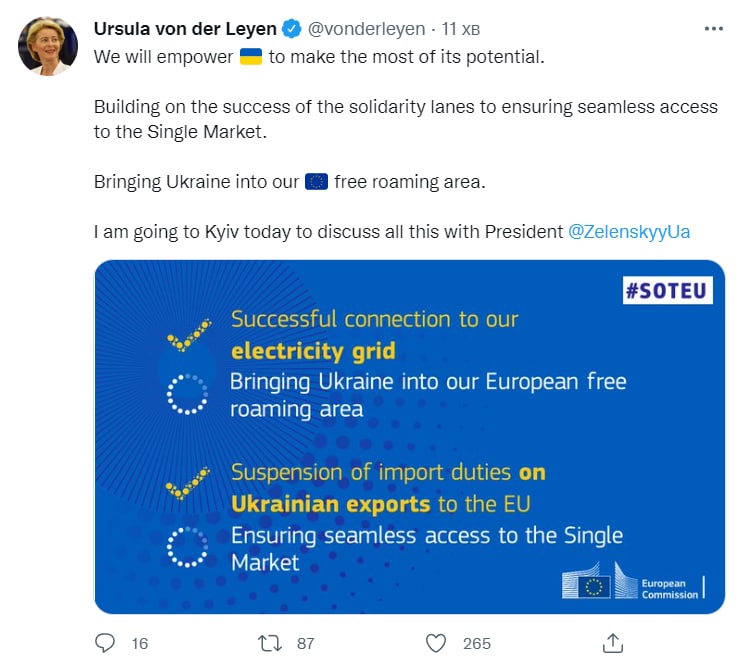The width and height of the screenshot is (742, 671).
Task: Like the tweet with the heart icon
Action: 435,643
